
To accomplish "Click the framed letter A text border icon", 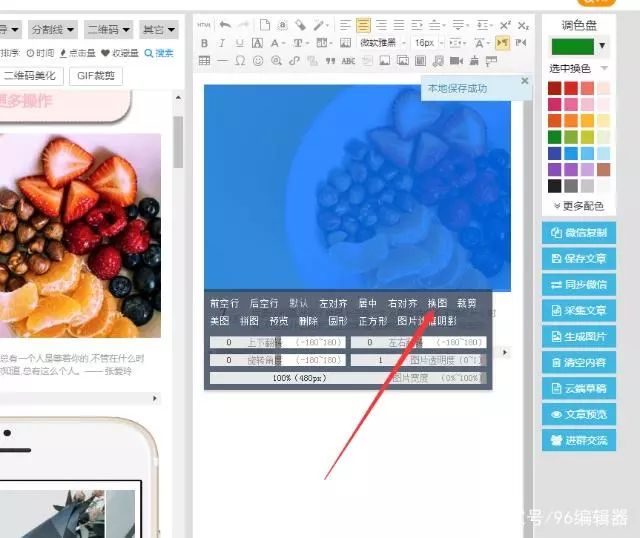I will point(257,43).
